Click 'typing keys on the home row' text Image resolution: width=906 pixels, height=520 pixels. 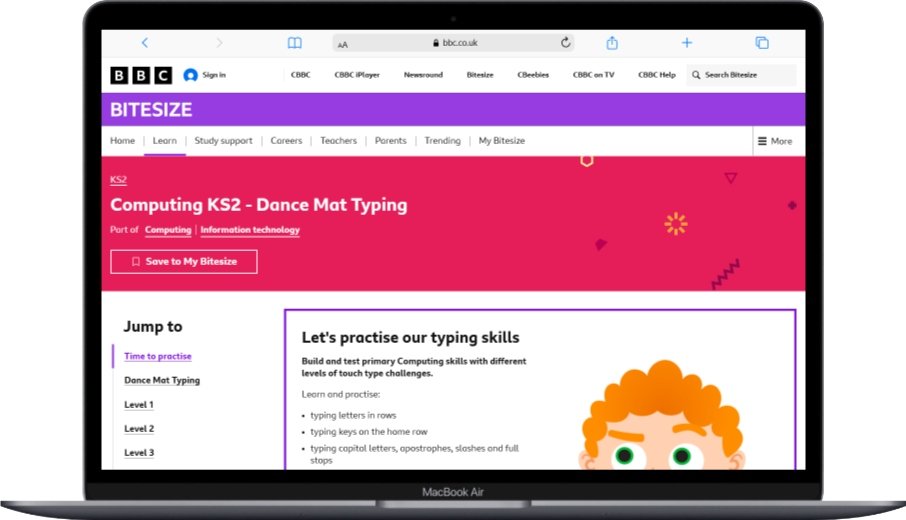tap(369, 432)
